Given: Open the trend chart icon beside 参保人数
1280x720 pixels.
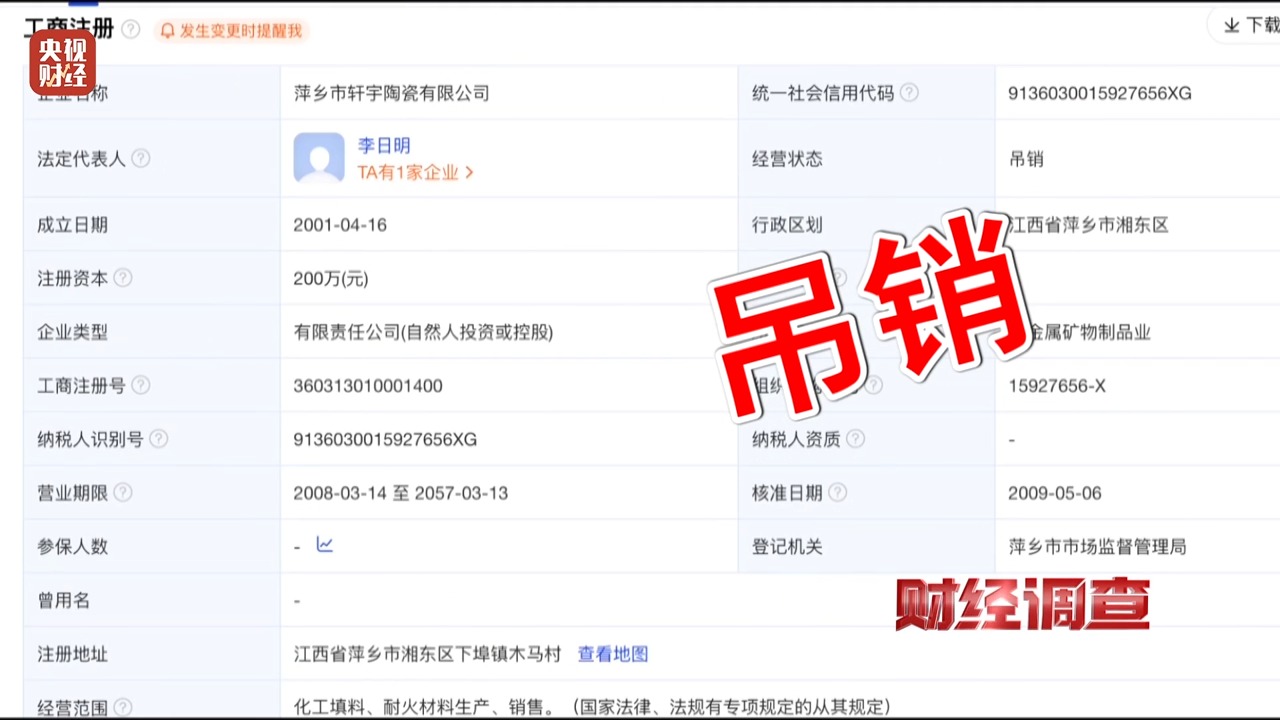Looking at the screenshot, I should [324, 546].
